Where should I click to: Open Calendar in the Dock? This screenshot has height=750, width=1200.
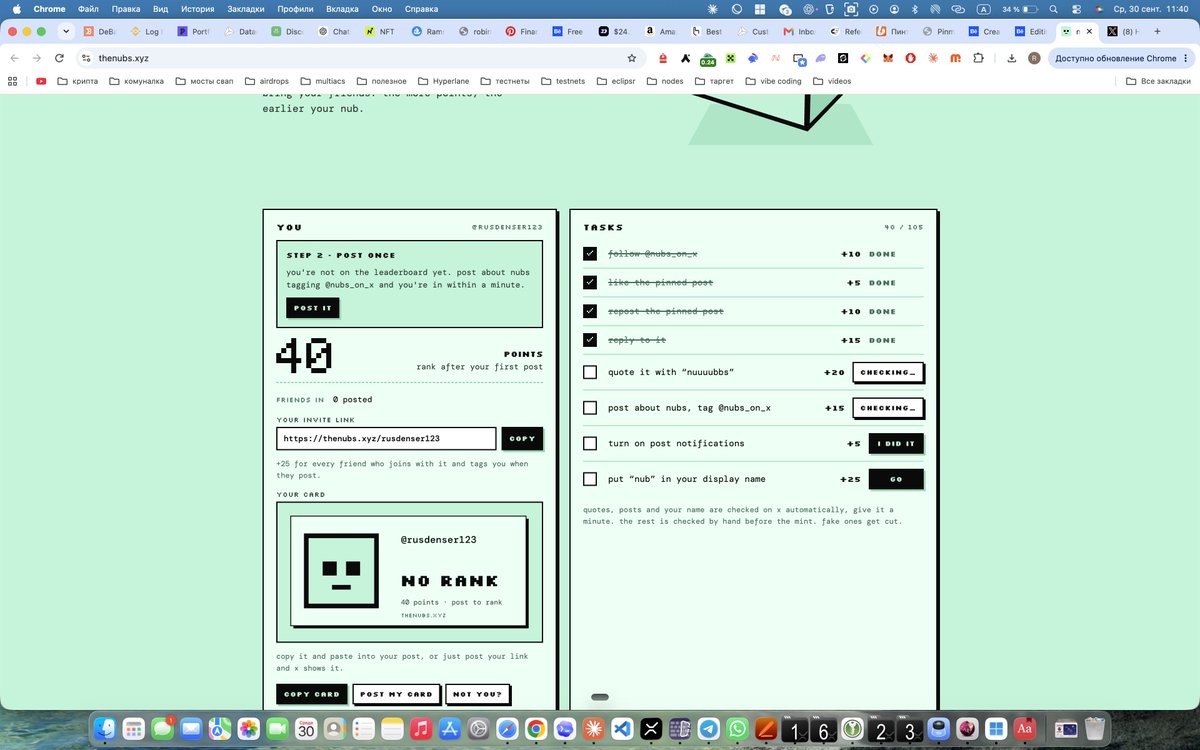307,730
